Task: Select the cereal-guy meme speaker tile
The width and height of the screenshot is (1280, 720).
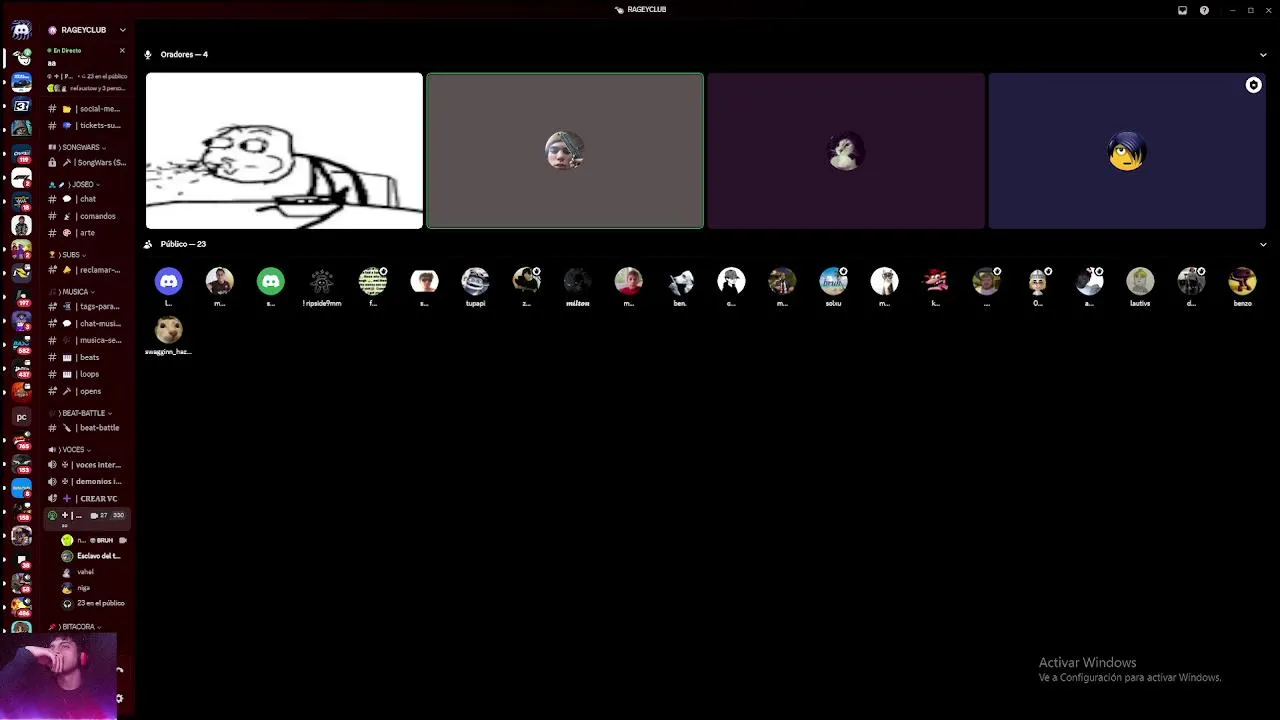Action: pyautogui.click(x=284, y=151)
